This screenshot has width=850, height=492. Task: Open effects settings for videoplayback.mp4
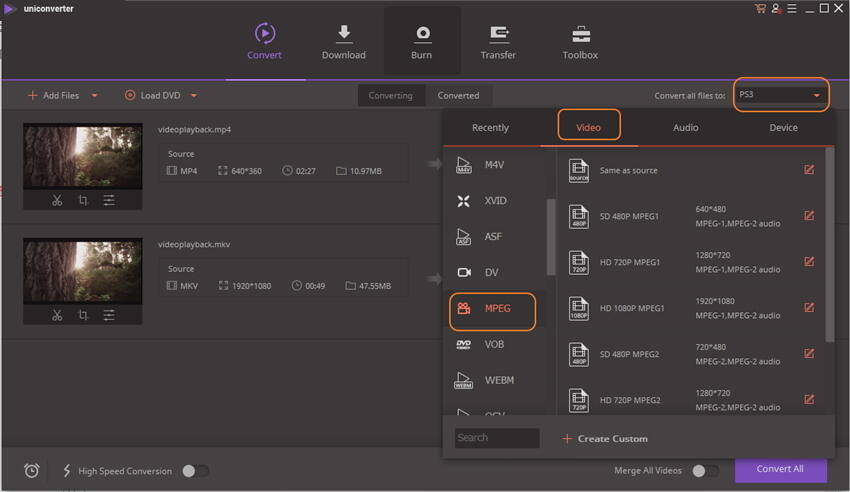(109, 200)
